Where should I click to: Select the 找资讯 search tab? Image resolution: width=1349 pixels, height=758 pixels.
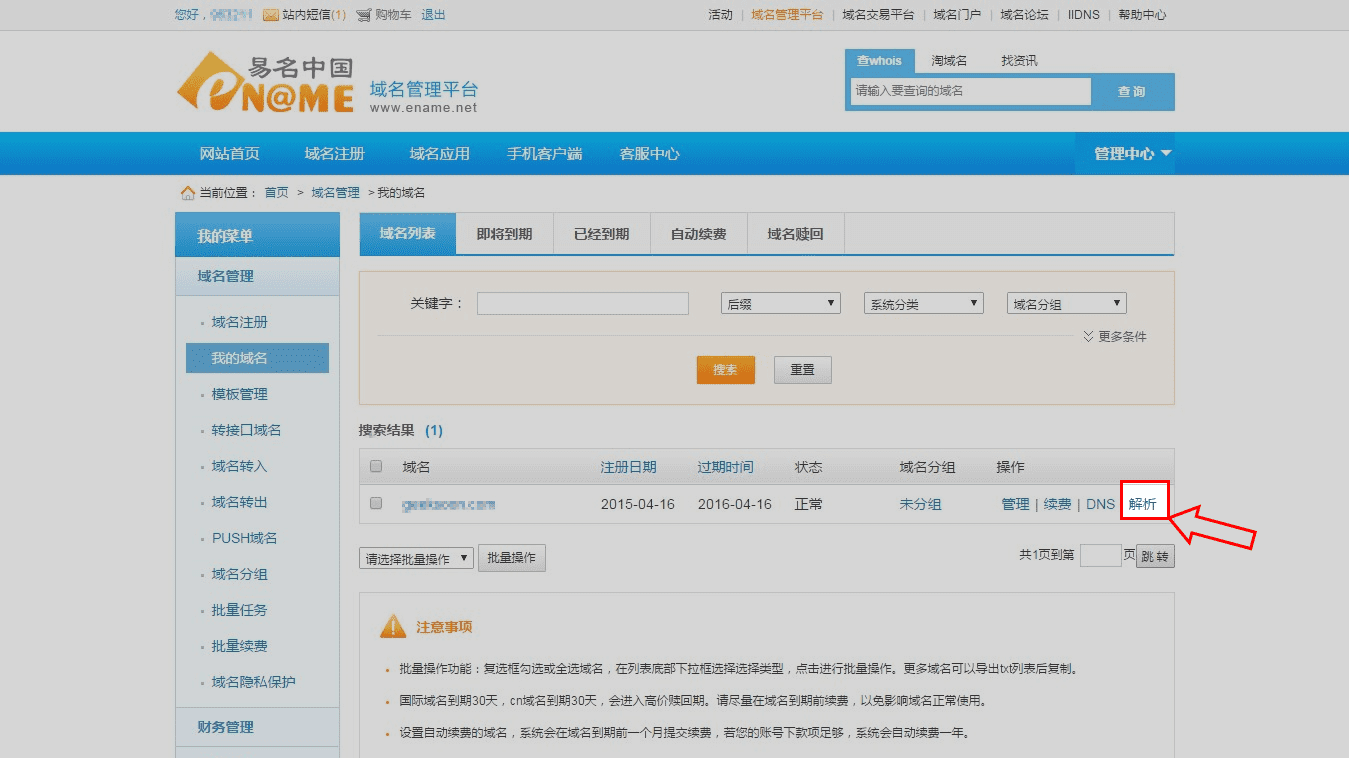pyautogui.click(x=1019, y=60)
